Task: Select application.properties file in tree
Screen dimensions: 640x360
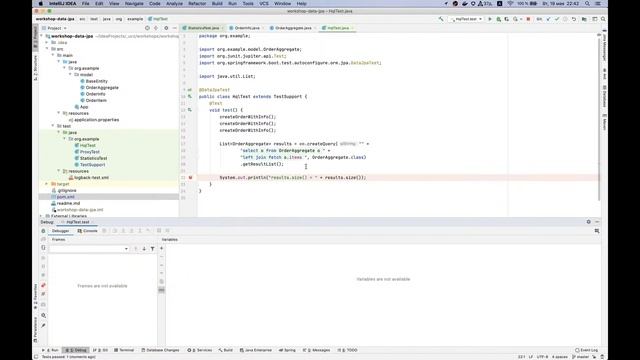Action: (x=97, y=120)
